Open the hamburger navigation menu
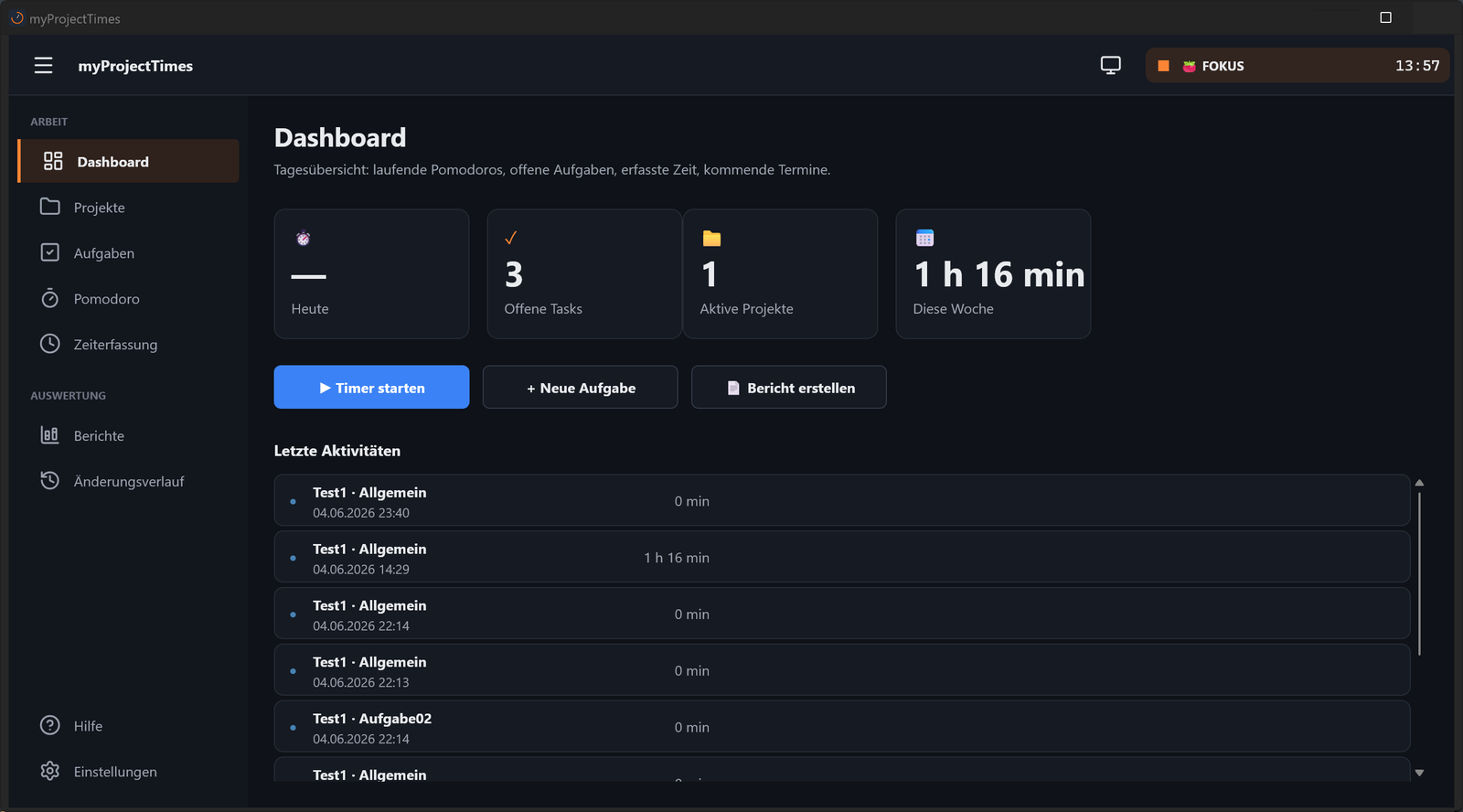Viewport: 1463px width, 812px height. (43, 66)
